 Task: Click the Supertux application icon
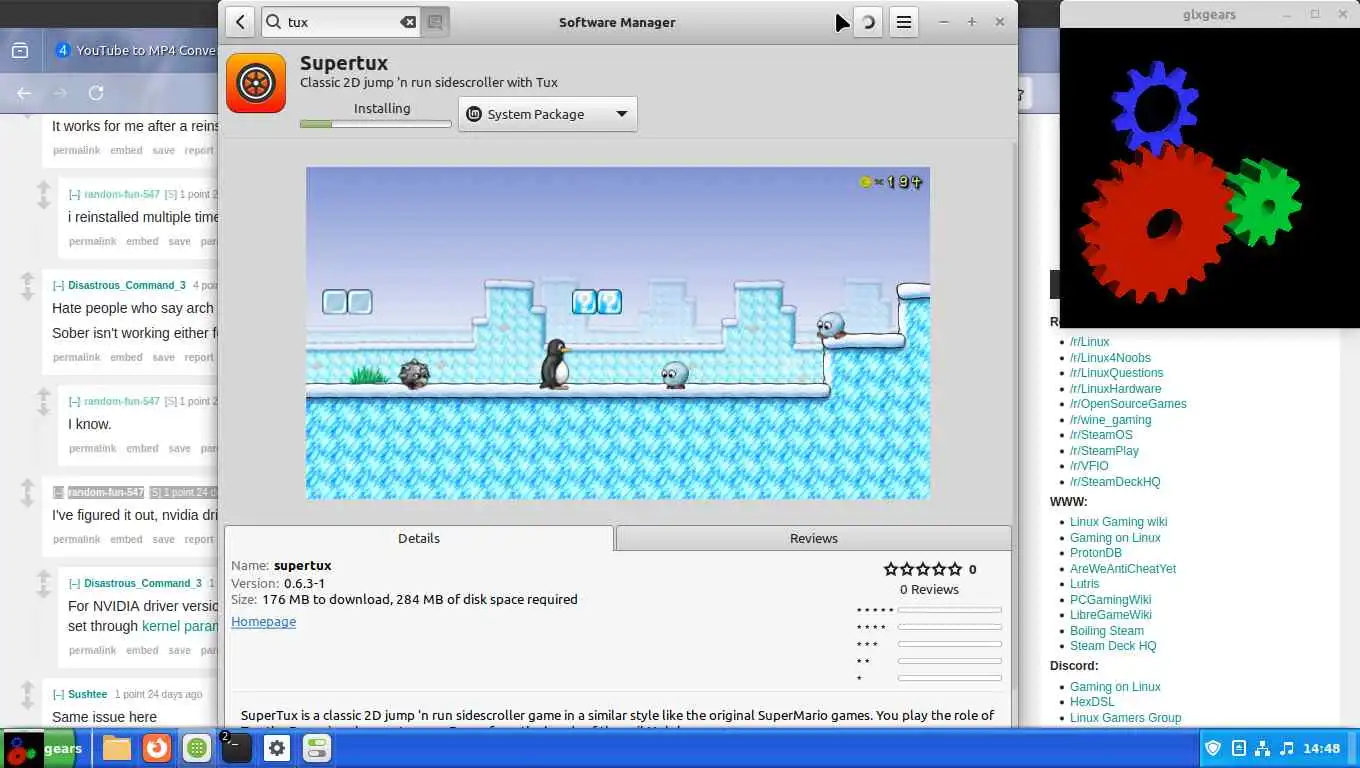coord(256,83)
